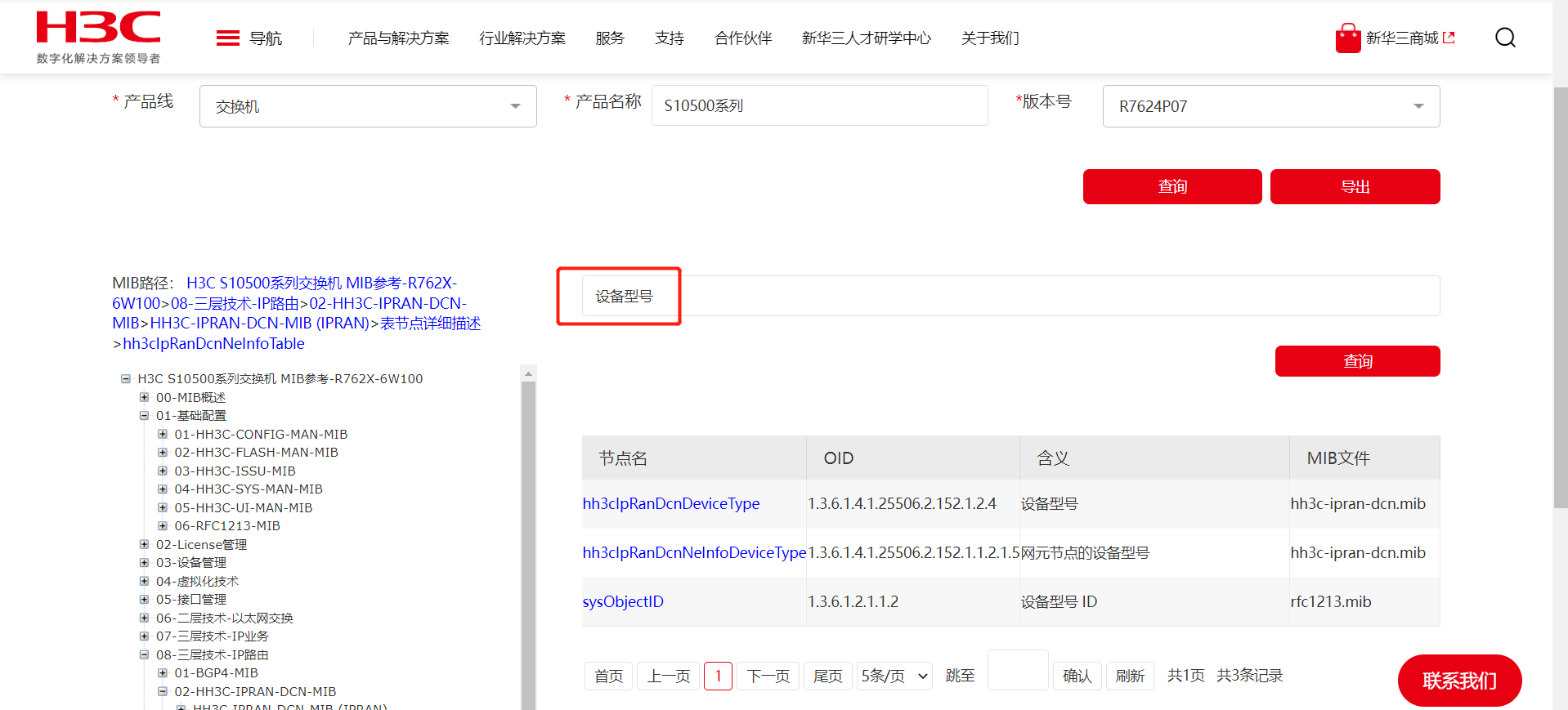Open 支持 menu
This screenshot has height=710, width=1568.
point(670,38)
